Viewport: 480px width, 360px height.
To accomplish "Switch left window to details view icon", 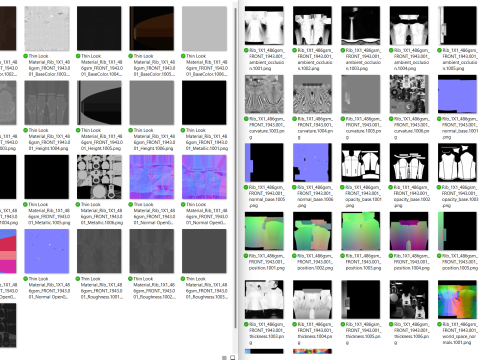I will pos(224,358).
